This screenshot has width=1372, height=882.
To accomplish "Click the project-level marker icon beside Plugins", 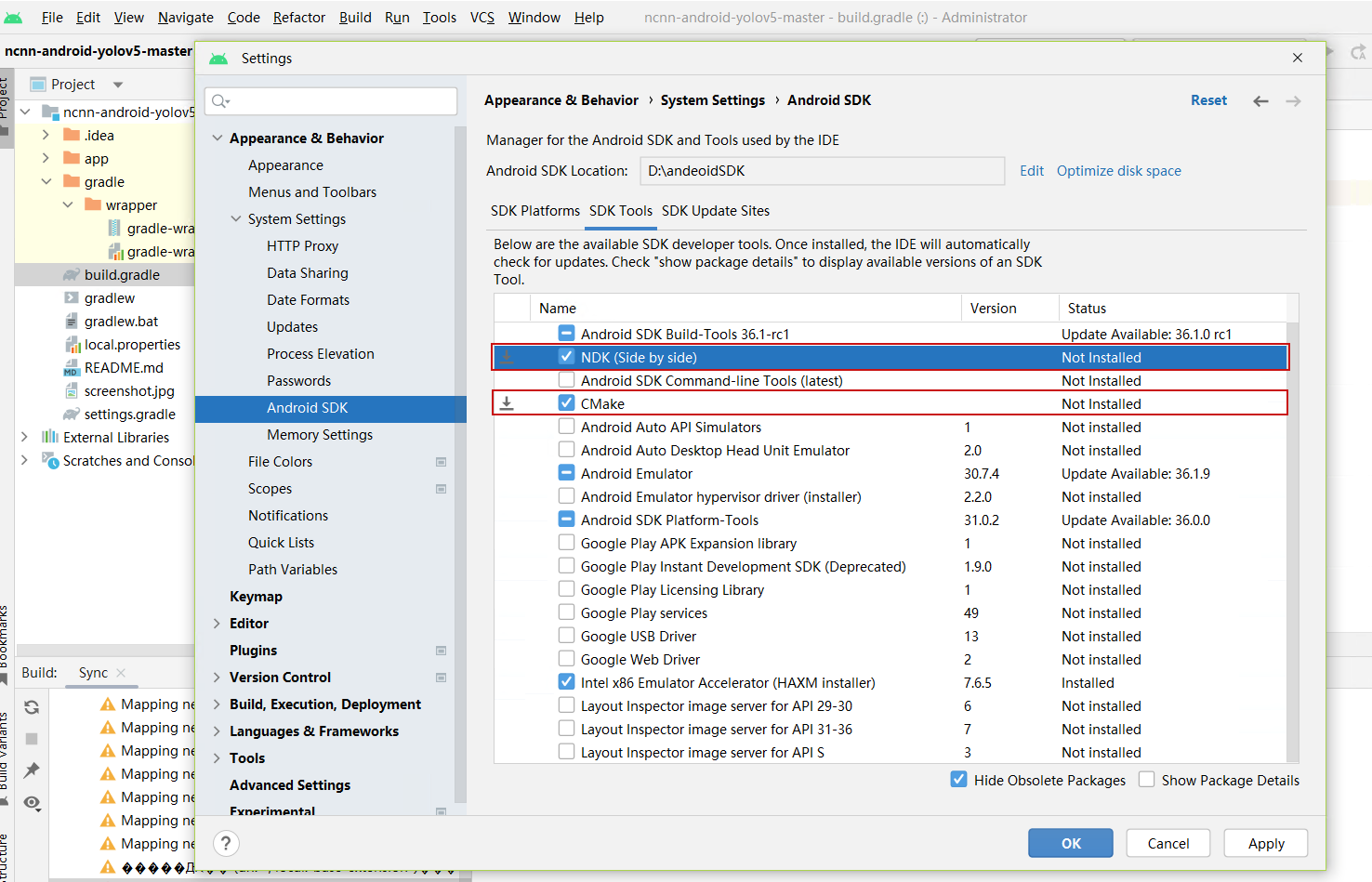I will point(441,651).
